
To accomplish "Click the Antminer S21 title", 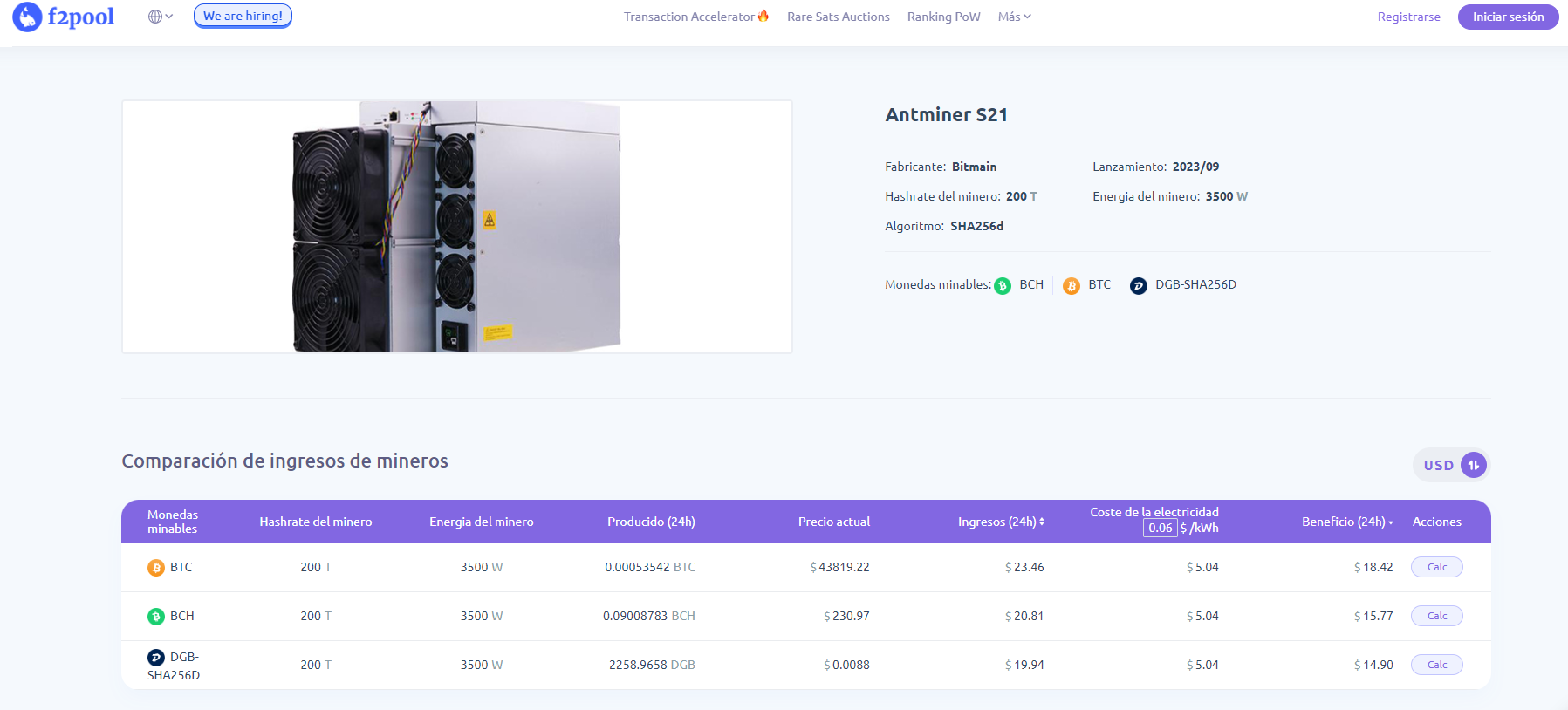I will [x=946, y=114].
